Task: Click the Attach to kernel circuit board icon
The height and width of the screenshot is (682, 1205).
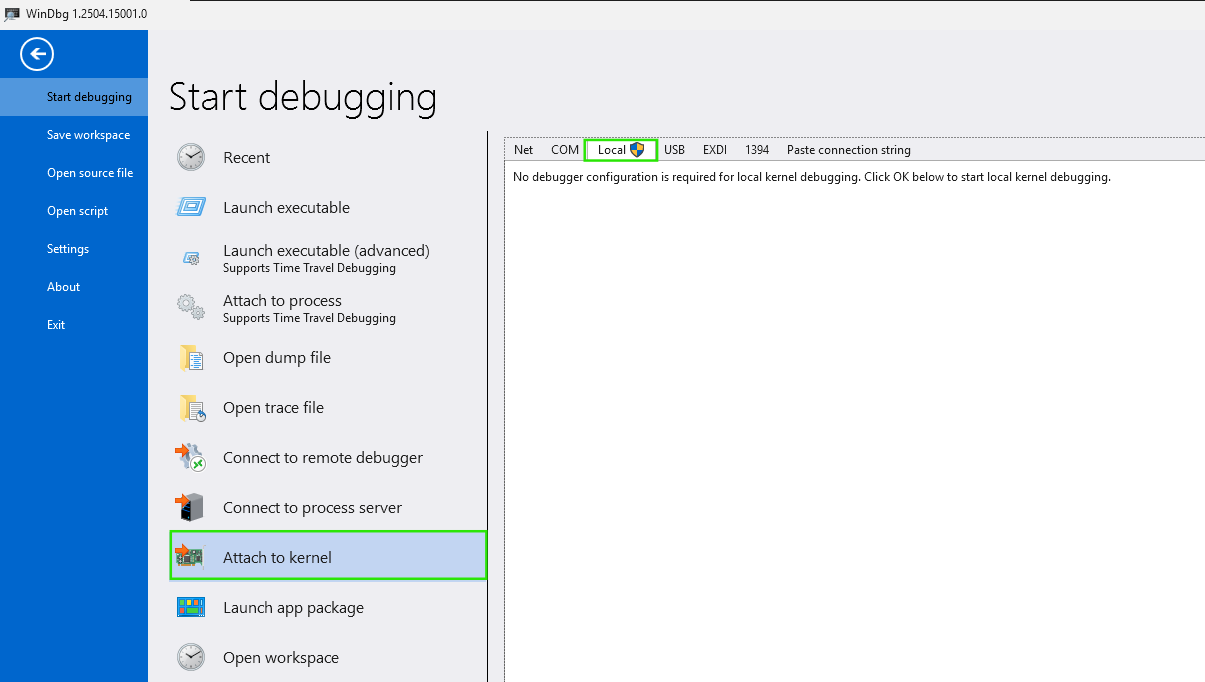Action: [190, 556]
